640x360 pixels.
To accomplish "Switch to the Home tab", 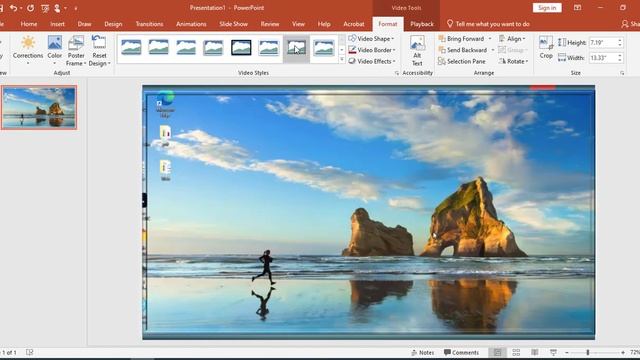I will (x=29, y=24).
